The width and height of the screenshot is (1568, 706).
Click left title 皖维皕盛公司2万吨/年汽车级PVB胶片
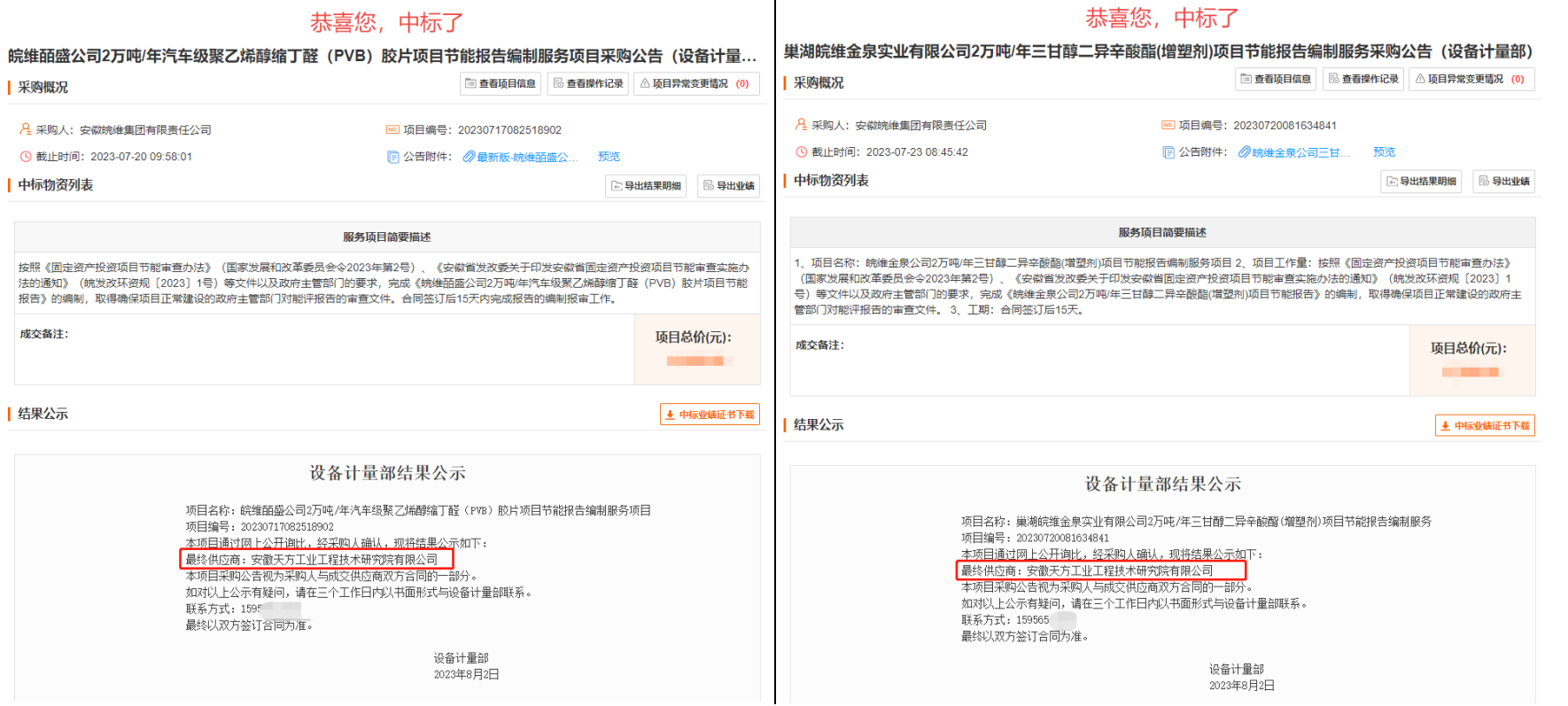383,56
